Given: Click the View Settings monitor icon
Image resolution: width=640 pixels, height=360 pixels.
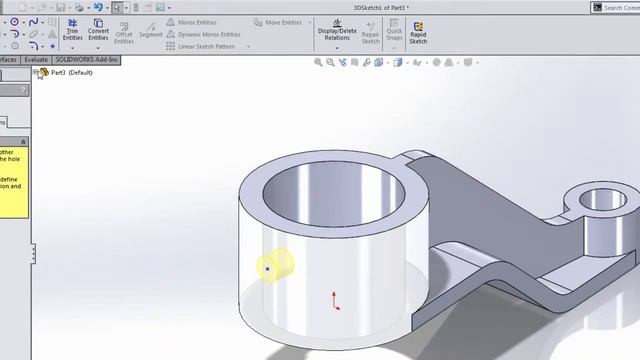Looking at the screenshot, I should pyautogui.click(x=468, y=62).
